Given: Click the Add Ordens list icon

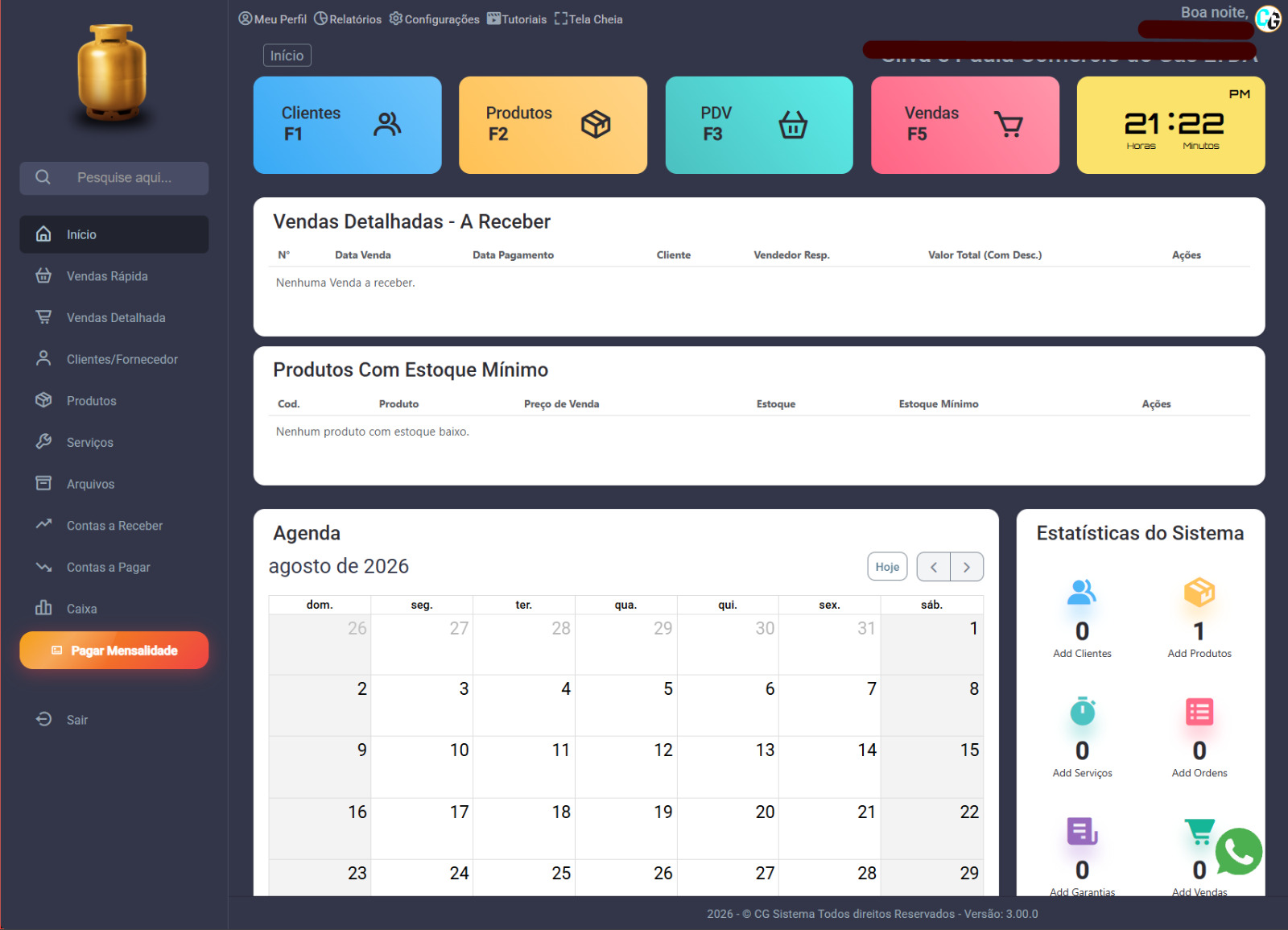Looking at the screenshot, I should point(1199,712).
